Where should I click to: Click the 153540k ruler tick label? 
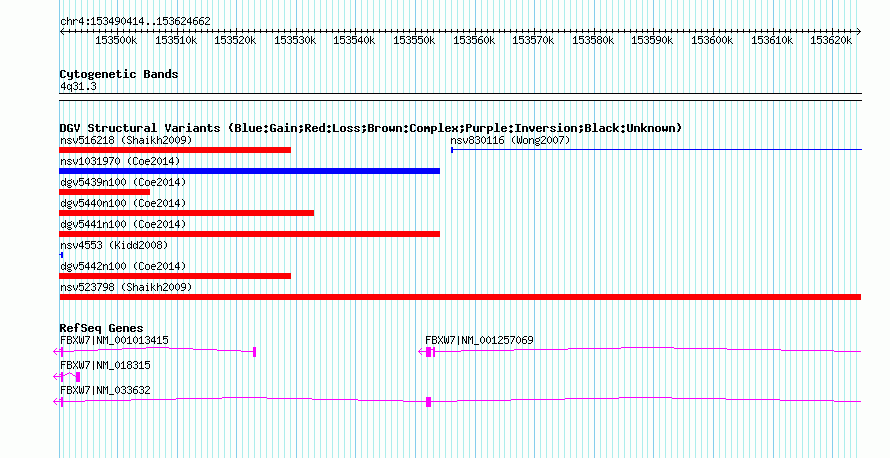coord(354,41)
